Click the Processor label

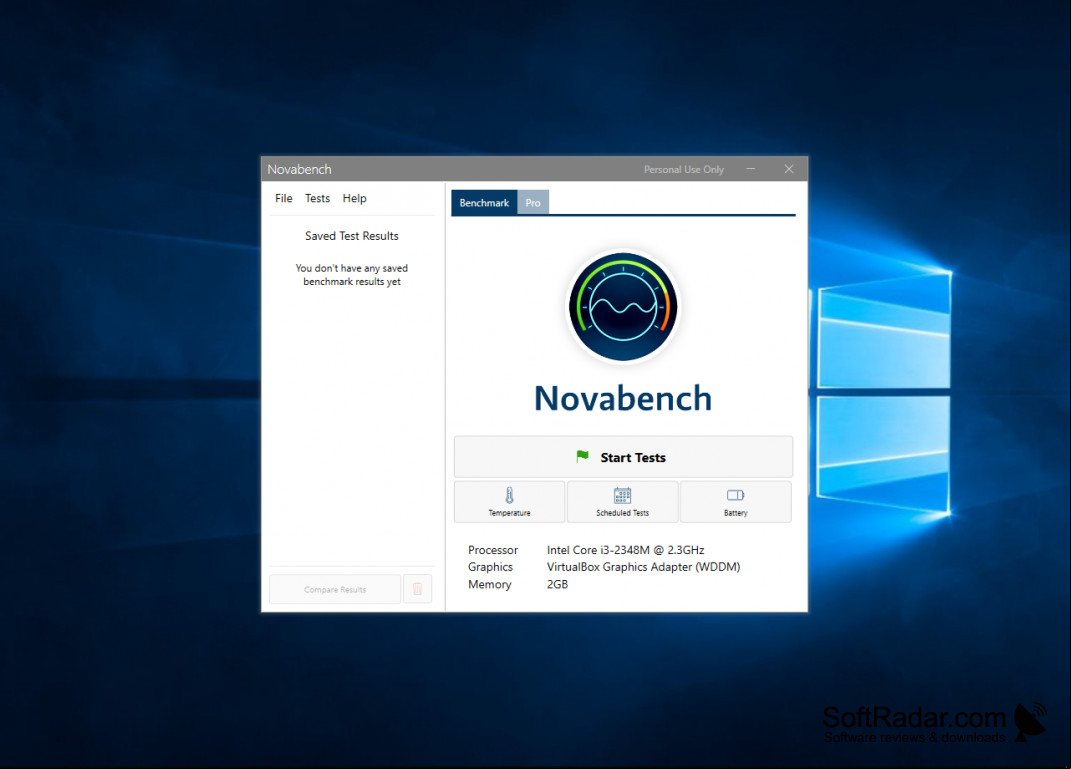pos(492,550)
